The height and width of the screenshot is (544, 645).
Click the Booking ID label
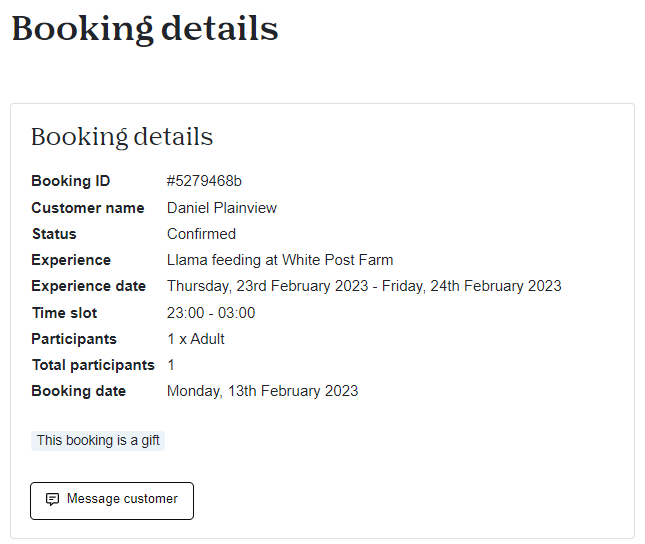(x=71, y=181)
